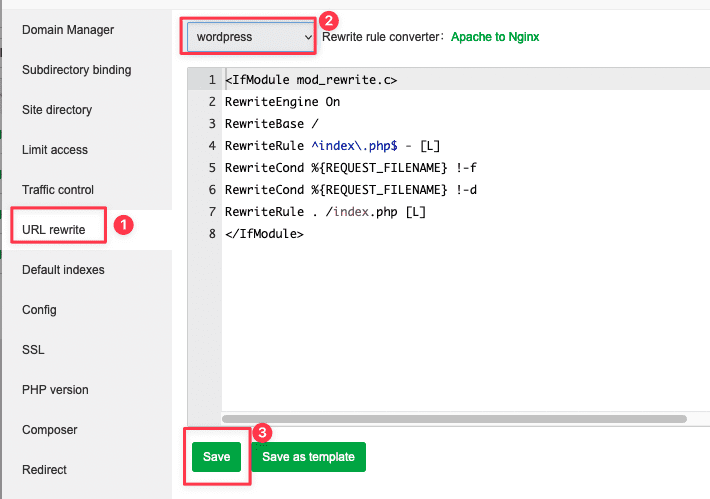Click the editor's horizontal scrollbar

coord(454,419)
